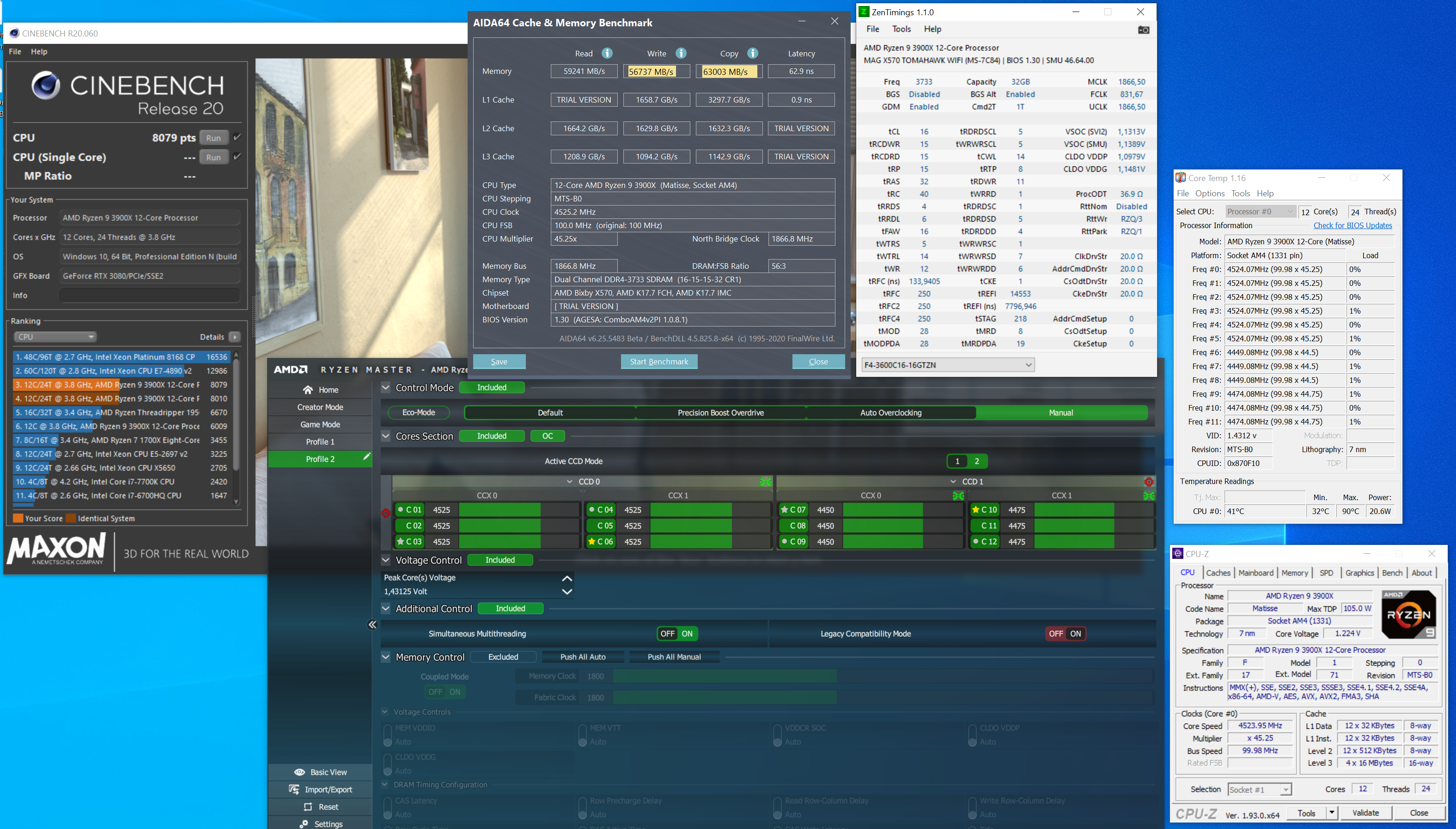This screenshot has height=829, width=1456.
Task: Switch to the Memory tab in CPU-Z
Action: 1294,573
